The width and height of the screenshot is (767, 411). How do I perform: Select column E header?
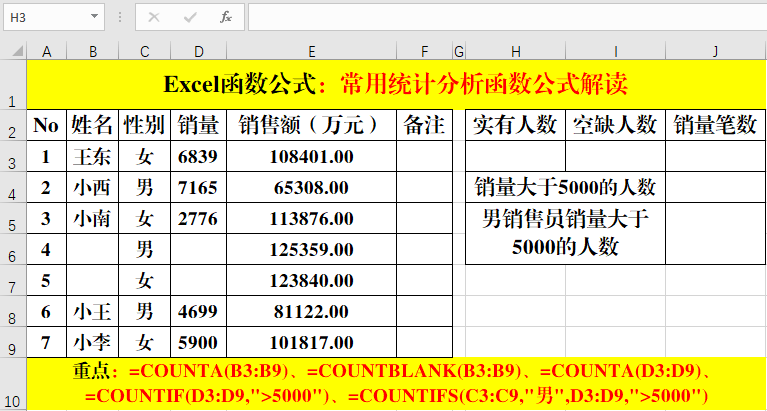coord(312,51)
